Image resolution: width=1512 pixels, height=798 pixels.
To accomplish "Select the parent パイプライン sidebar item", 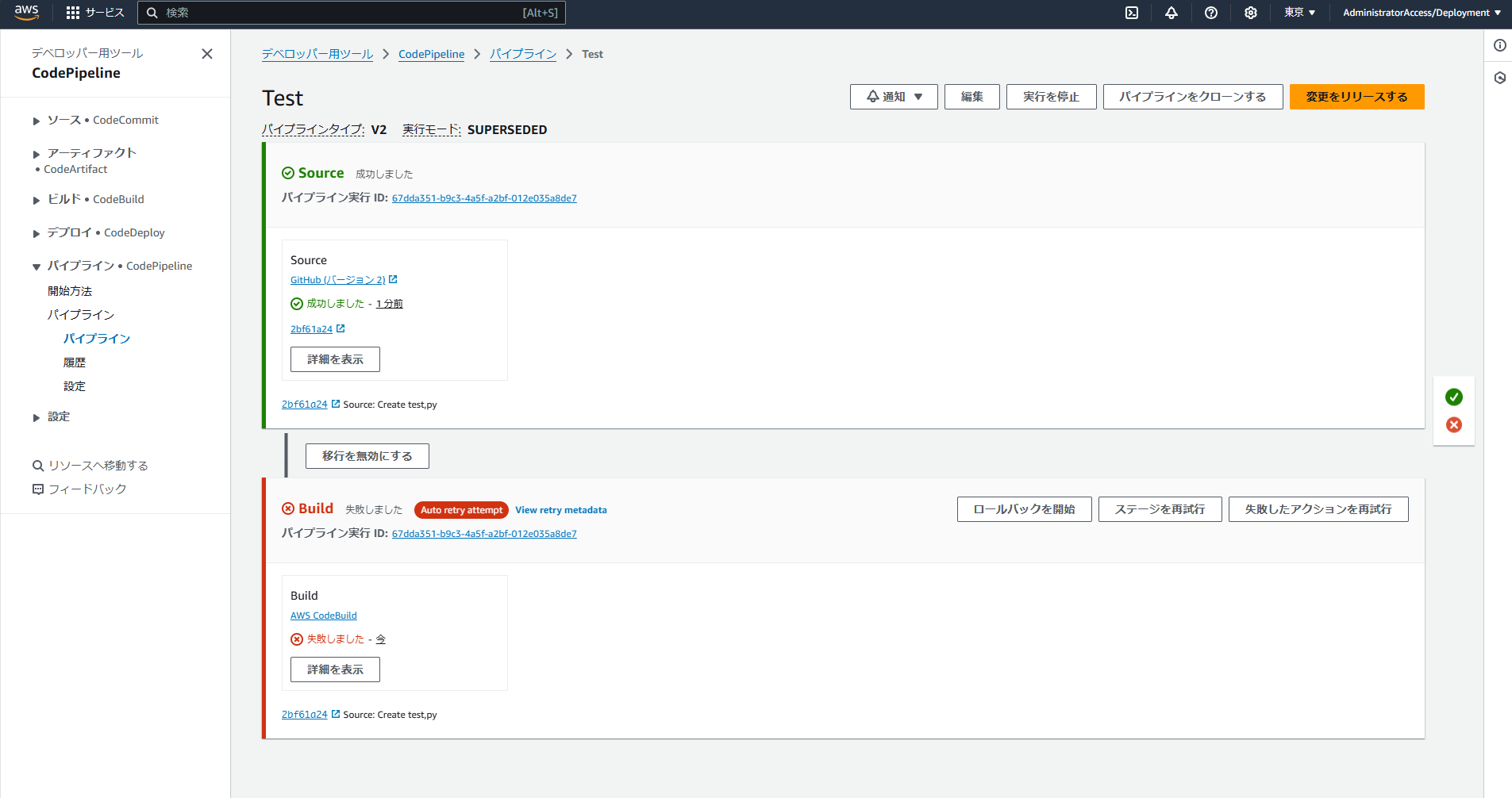I will [x=81, y=315].
